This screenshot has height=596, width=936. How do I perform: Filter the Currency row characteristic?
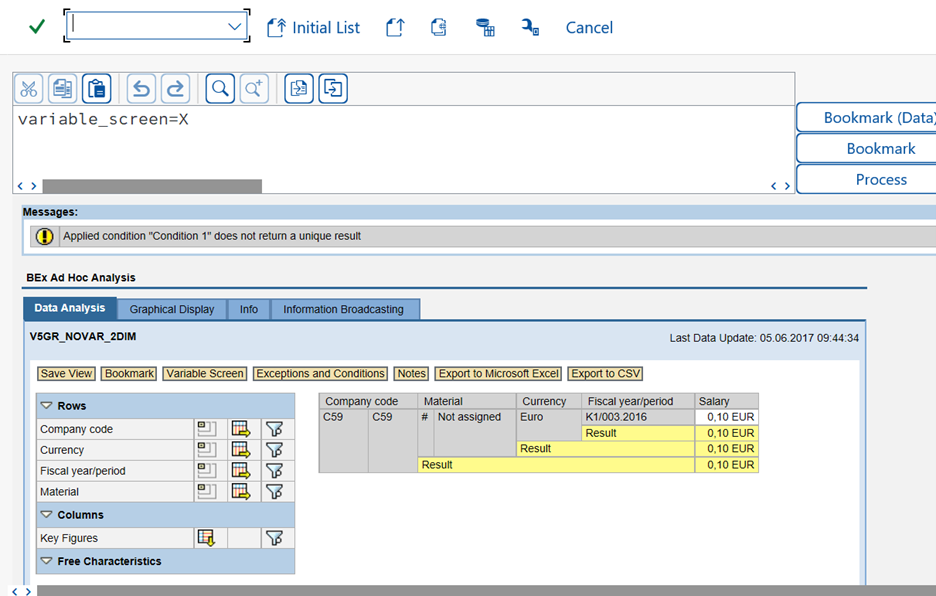click(274, 450)
